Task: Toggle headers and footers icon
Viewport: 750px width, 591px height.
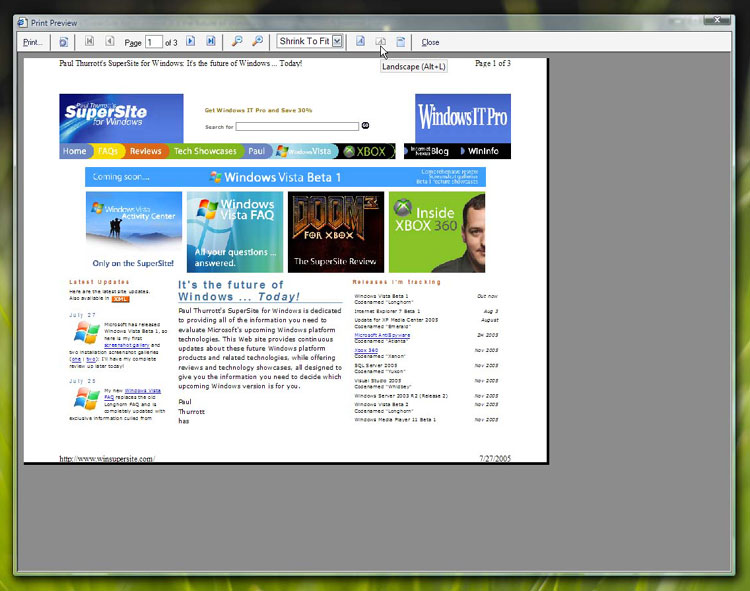Action: [400, 42]
